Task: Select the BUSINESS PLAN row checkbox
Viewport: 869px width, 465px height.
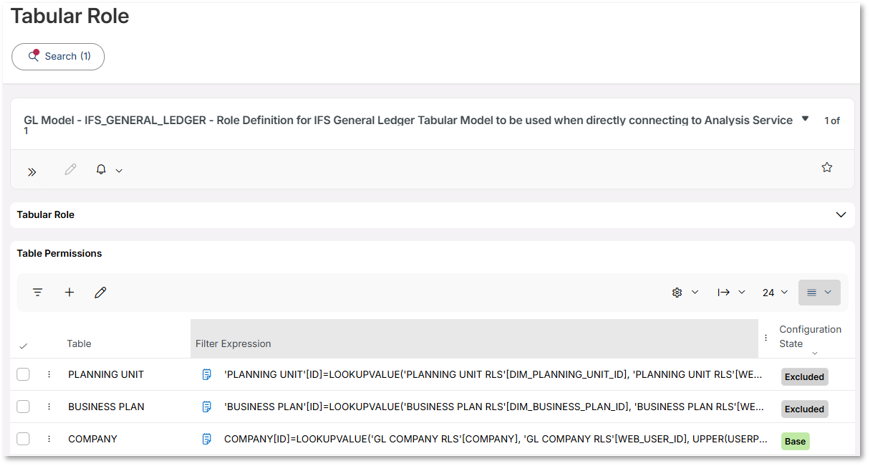Action: (x=23, y=407)
